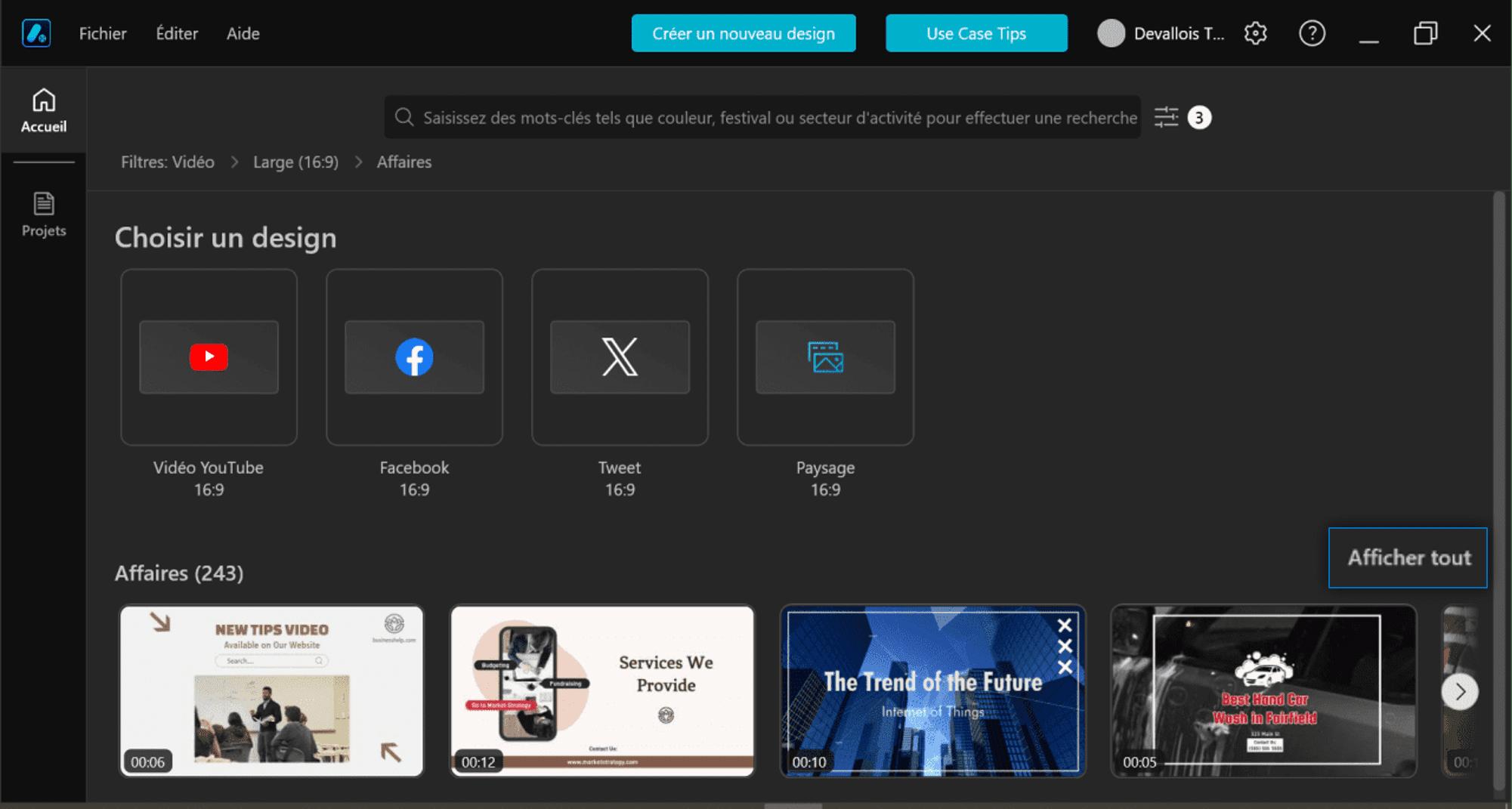This screenshot has height=809, width=1512.
Task: Click the 00:06 duration badge
Action: (x=147, y=761)
